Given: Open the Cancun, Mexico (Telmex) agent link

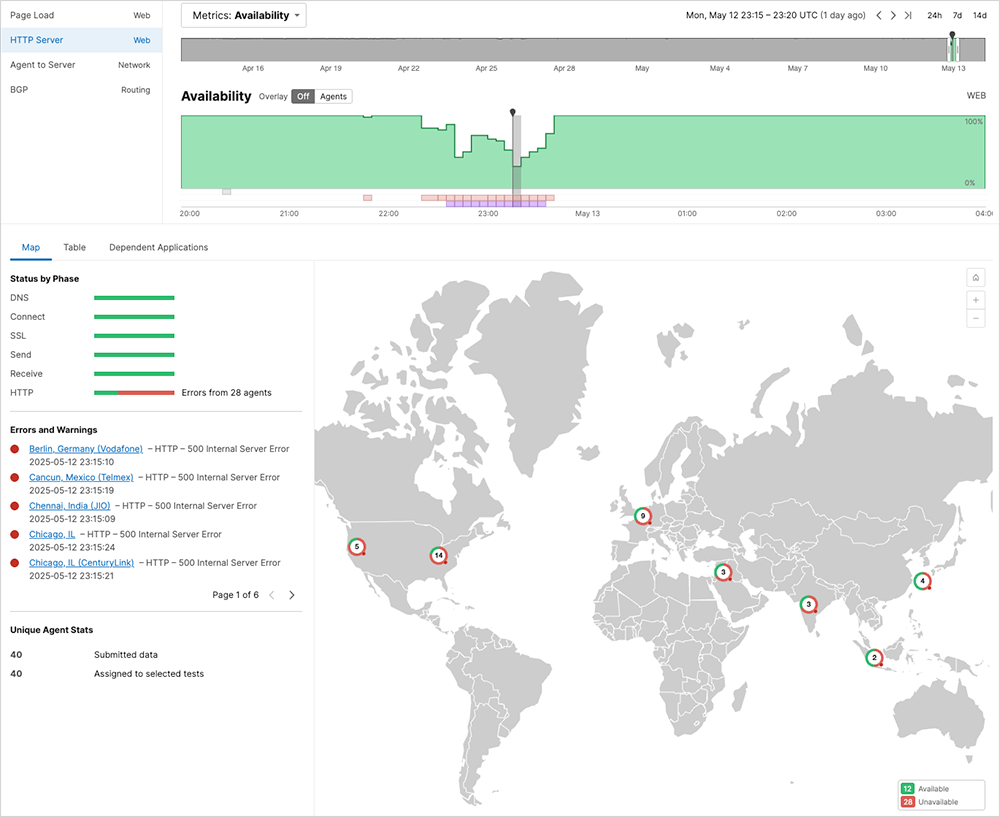Looking at the screenshot, I should [x=81, y=477].
